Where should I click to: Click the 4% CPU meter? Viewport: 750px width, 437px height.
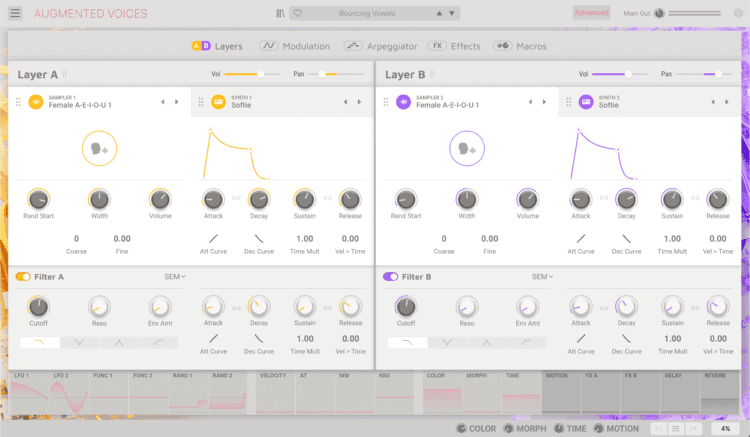click(x=725, y=429)
